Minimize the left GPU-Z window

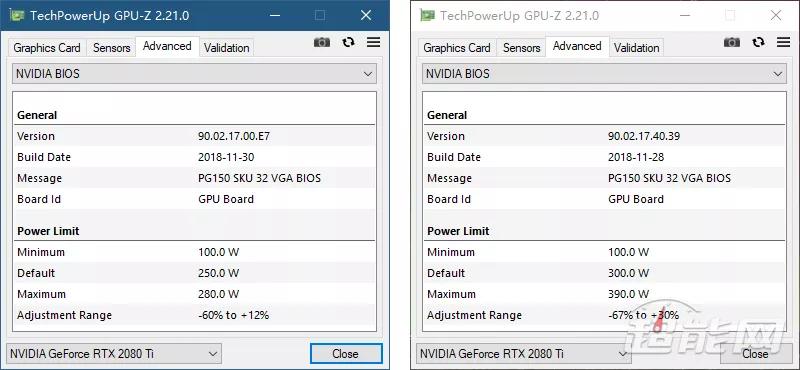(275, 15)
